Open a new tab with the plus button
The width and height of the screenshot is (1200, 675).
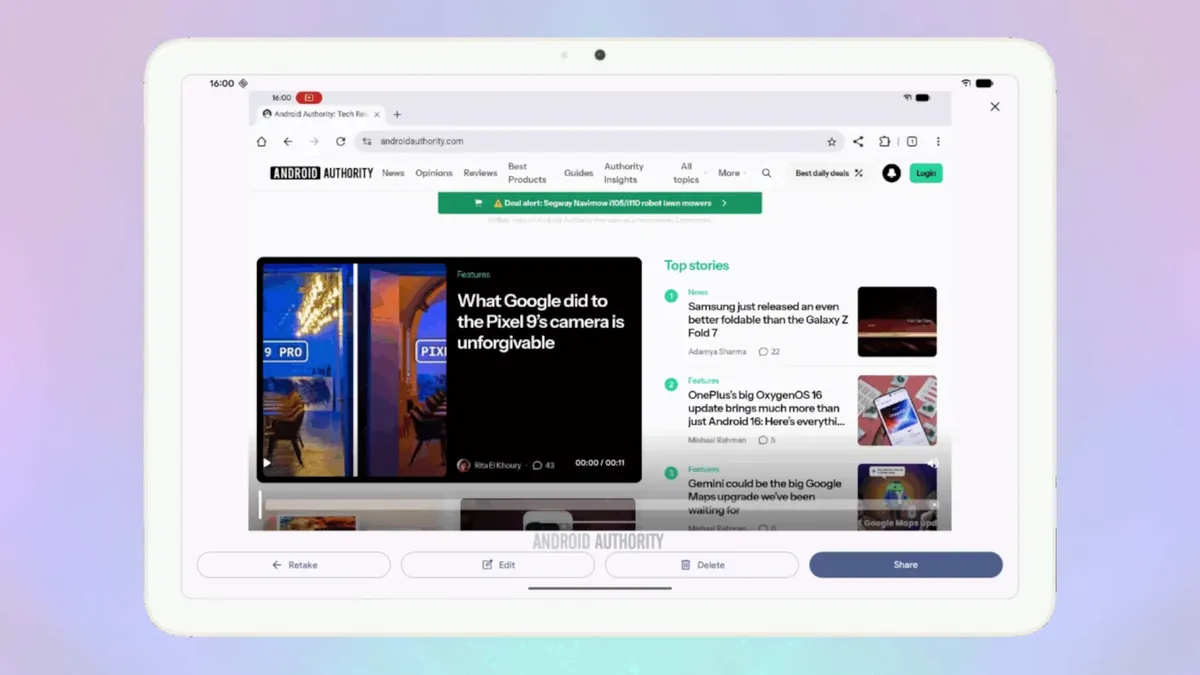point(397,114)
